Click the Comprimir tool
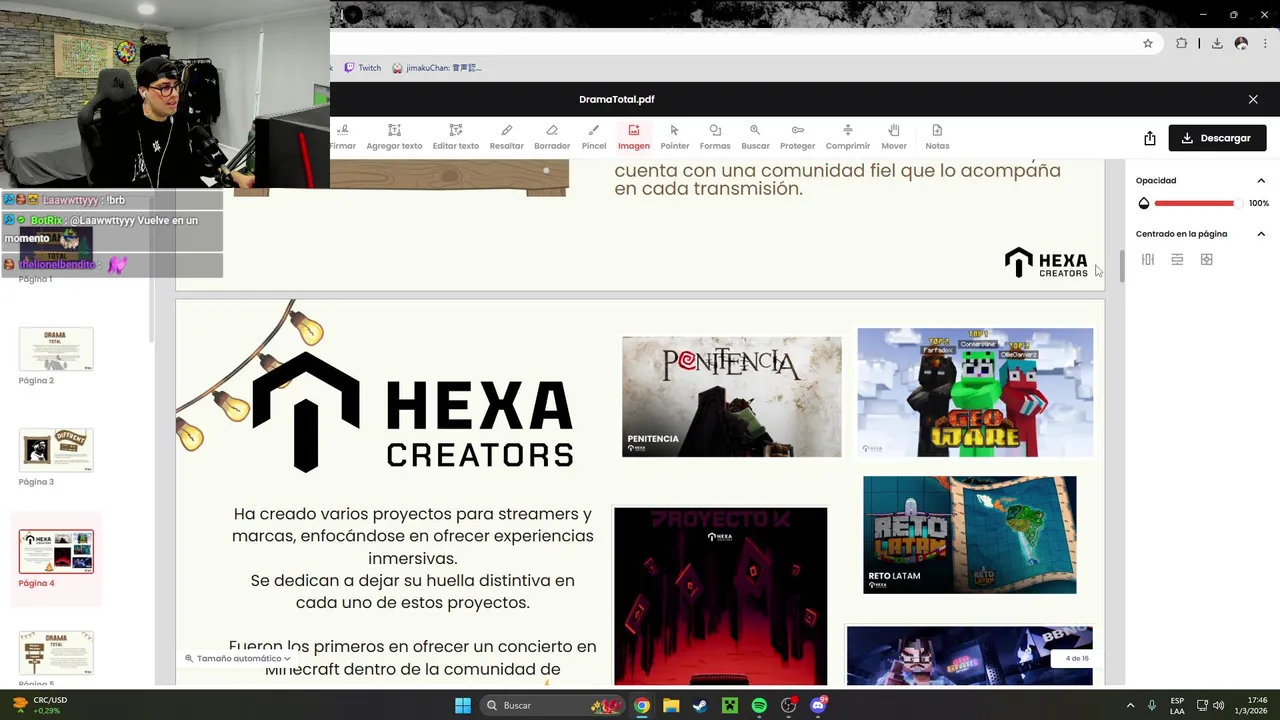Screen dimensions: 1280x720 (x=847, y=137)
